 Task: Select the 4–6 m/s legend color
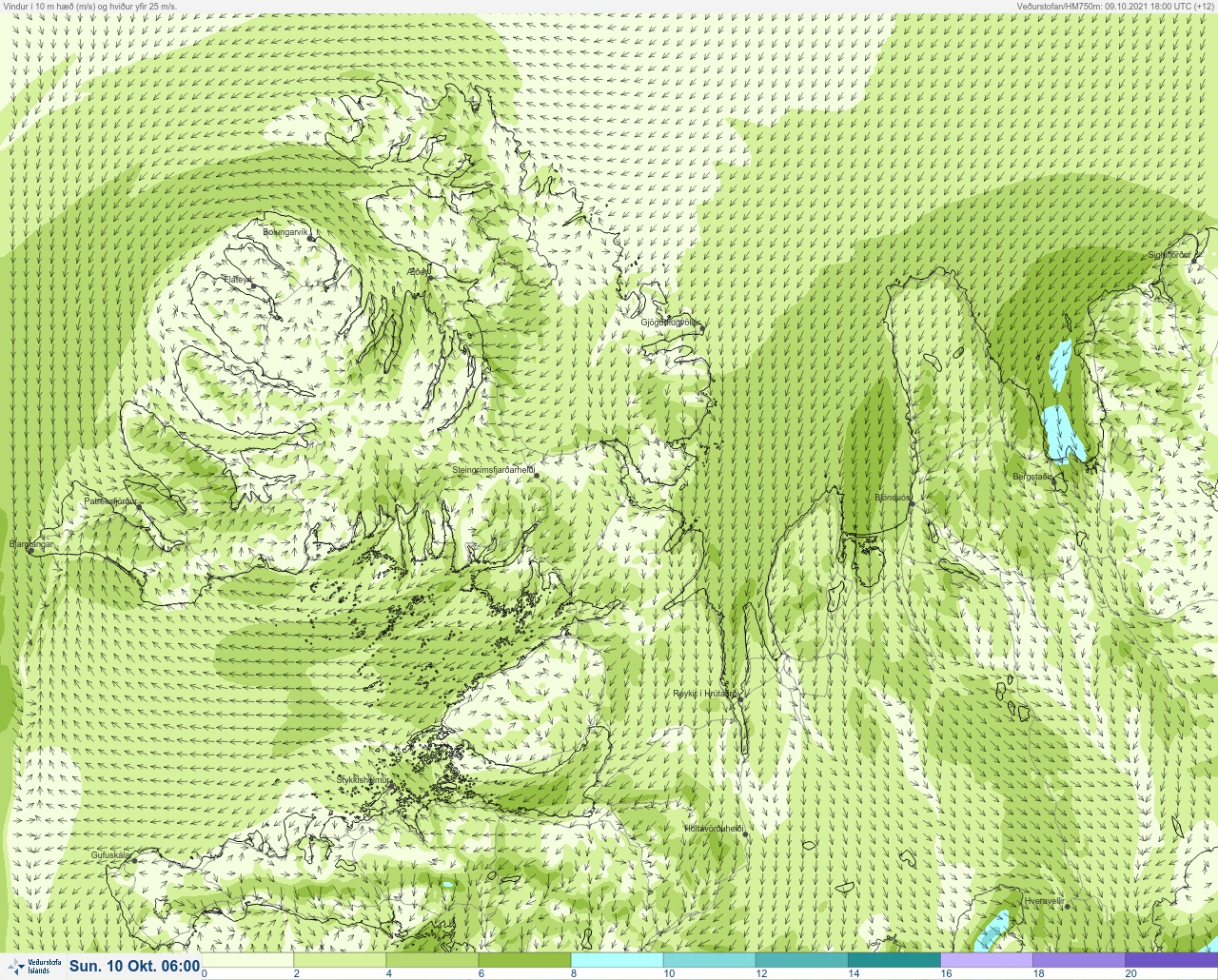432,960
